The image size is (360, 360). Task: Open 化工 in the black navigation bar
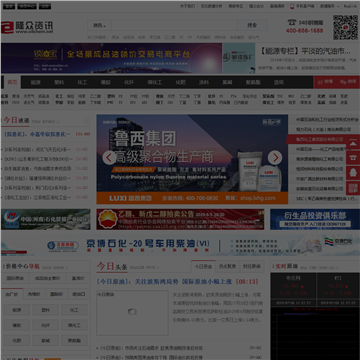[82, 82]
